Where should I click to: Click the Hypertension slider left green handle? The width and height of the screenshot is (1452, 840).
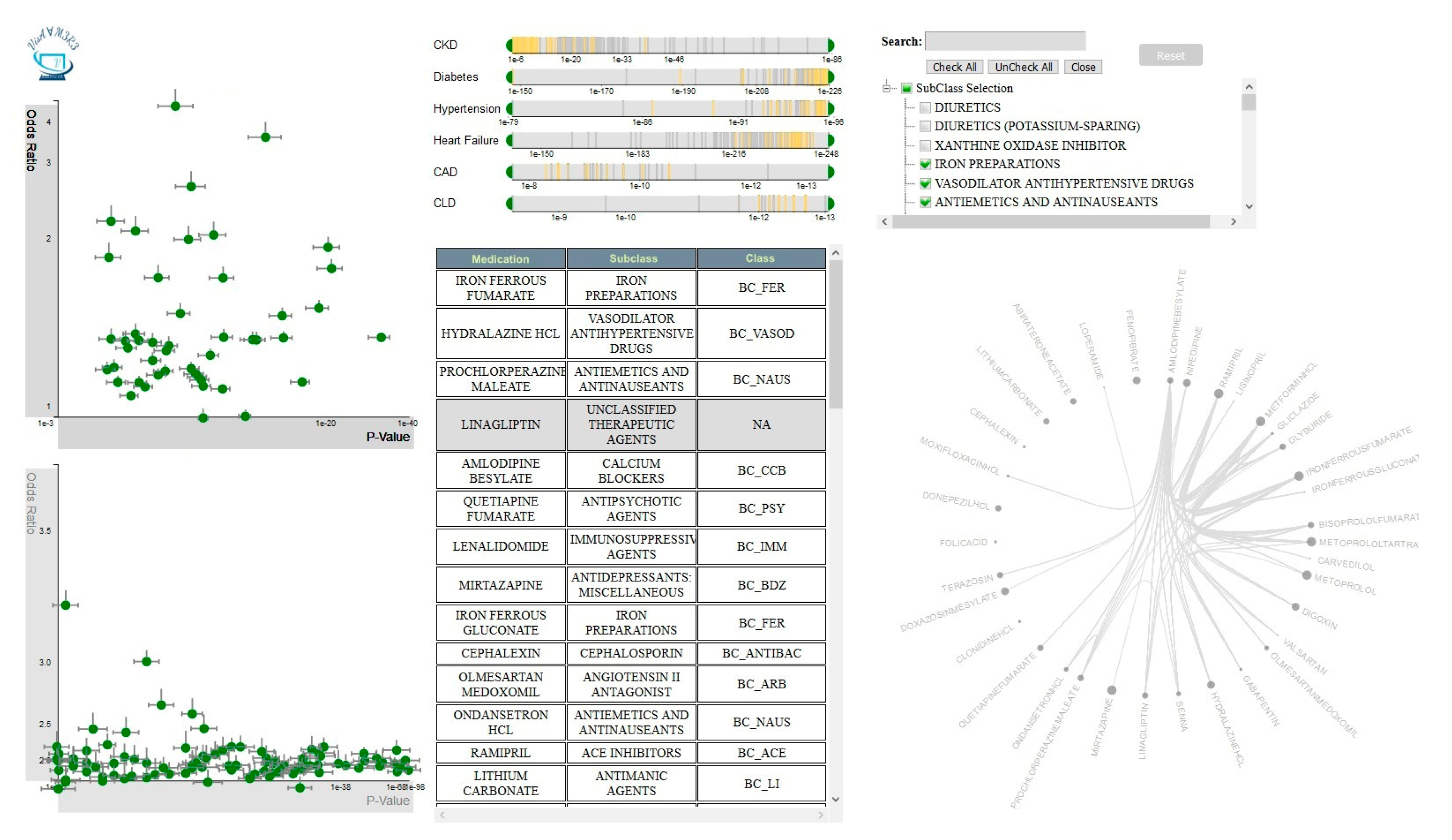point(509,108)
